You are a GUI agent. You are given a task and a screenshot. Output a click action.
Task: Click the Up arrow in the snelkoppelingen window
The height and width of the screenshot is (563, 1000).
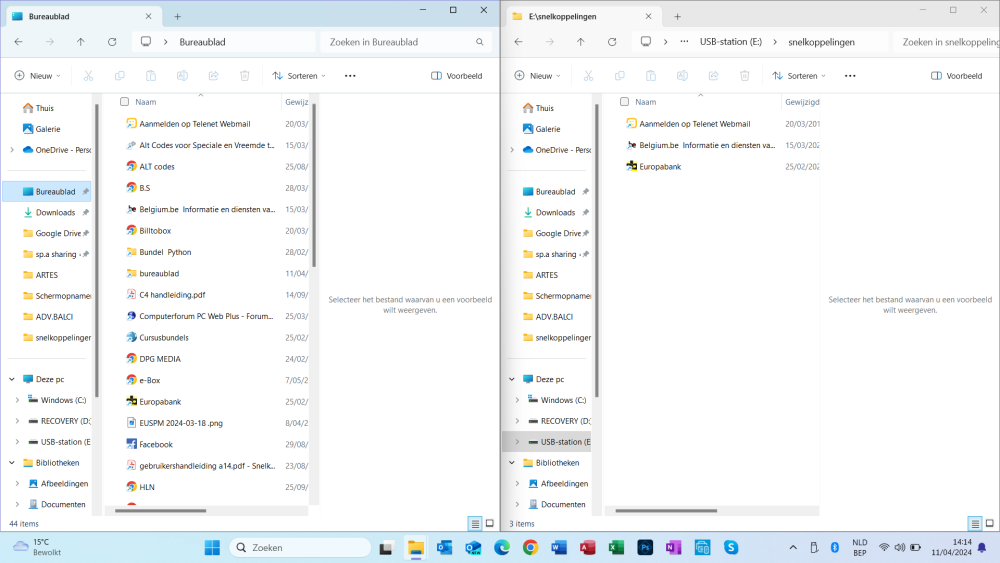[580, 42]
